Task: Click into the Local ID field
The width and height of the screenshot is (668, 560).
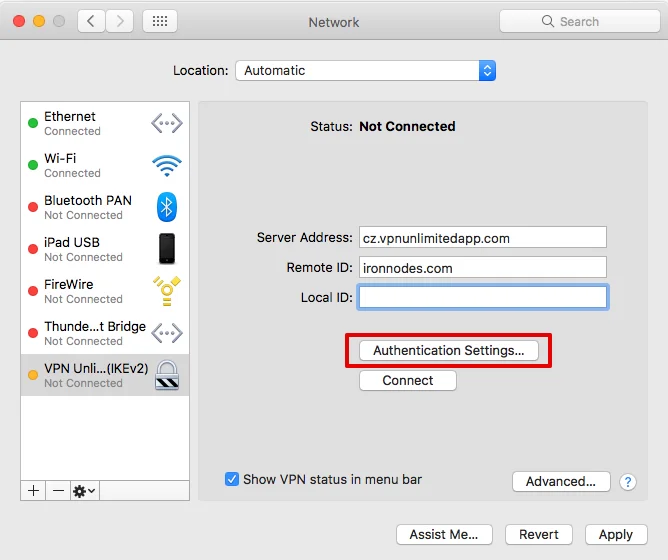Action: tap(482, 297)
